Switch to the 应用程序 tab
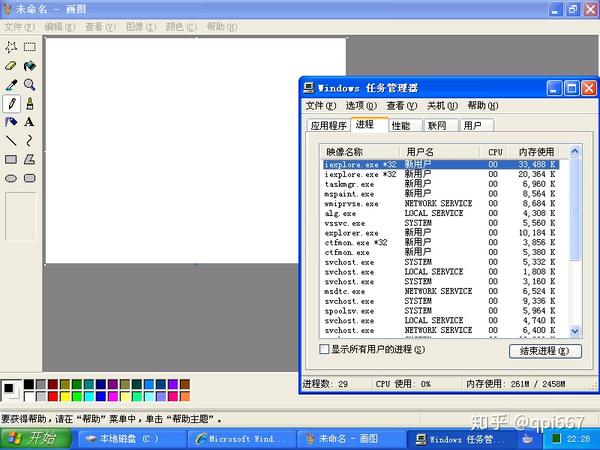Image resolution: width=600 pixels, height=450 pixels. click(x=328, y=126)
